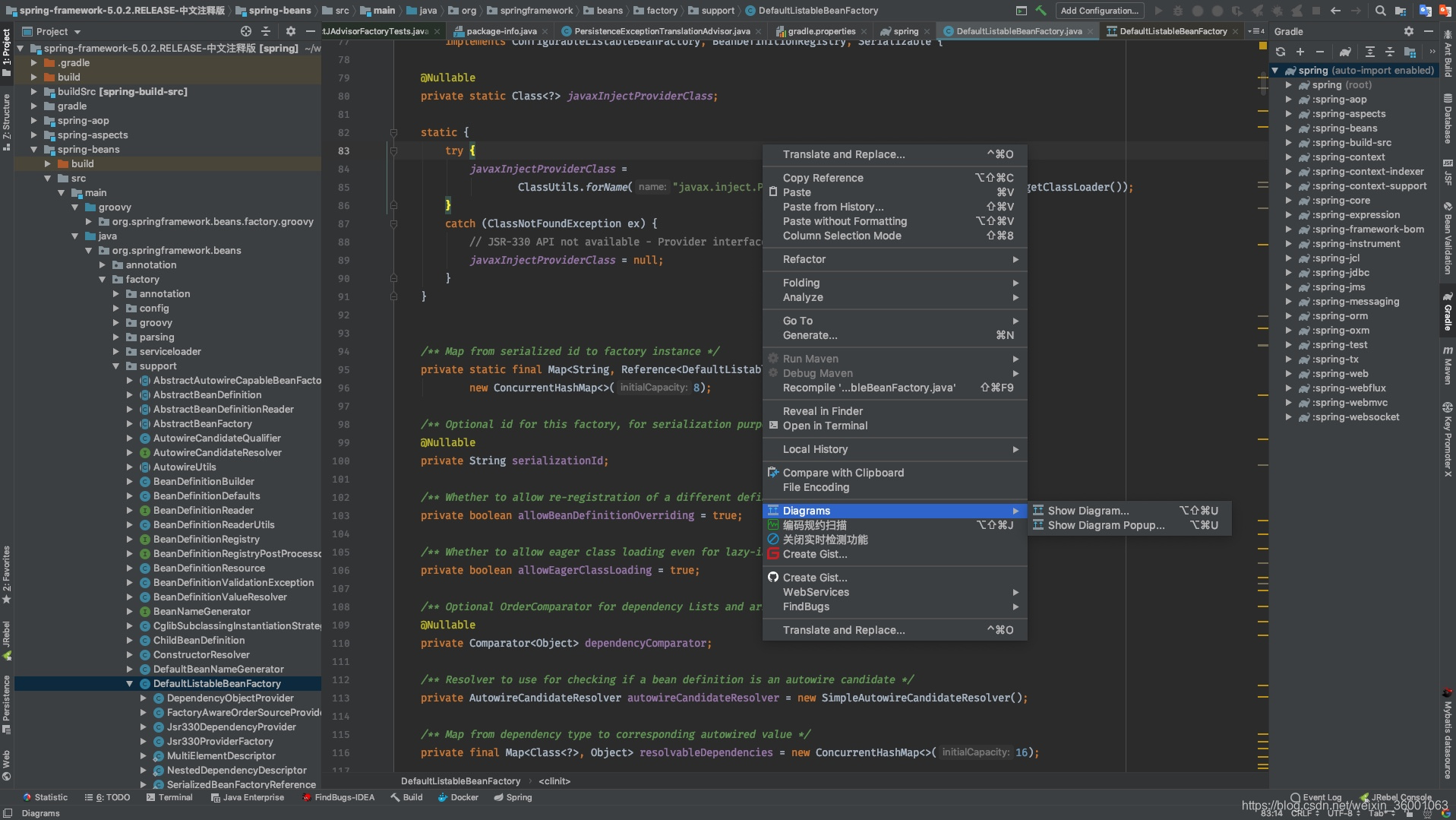Open the Build tool window at bottom
1456x820 pixels.
point(406,797)
